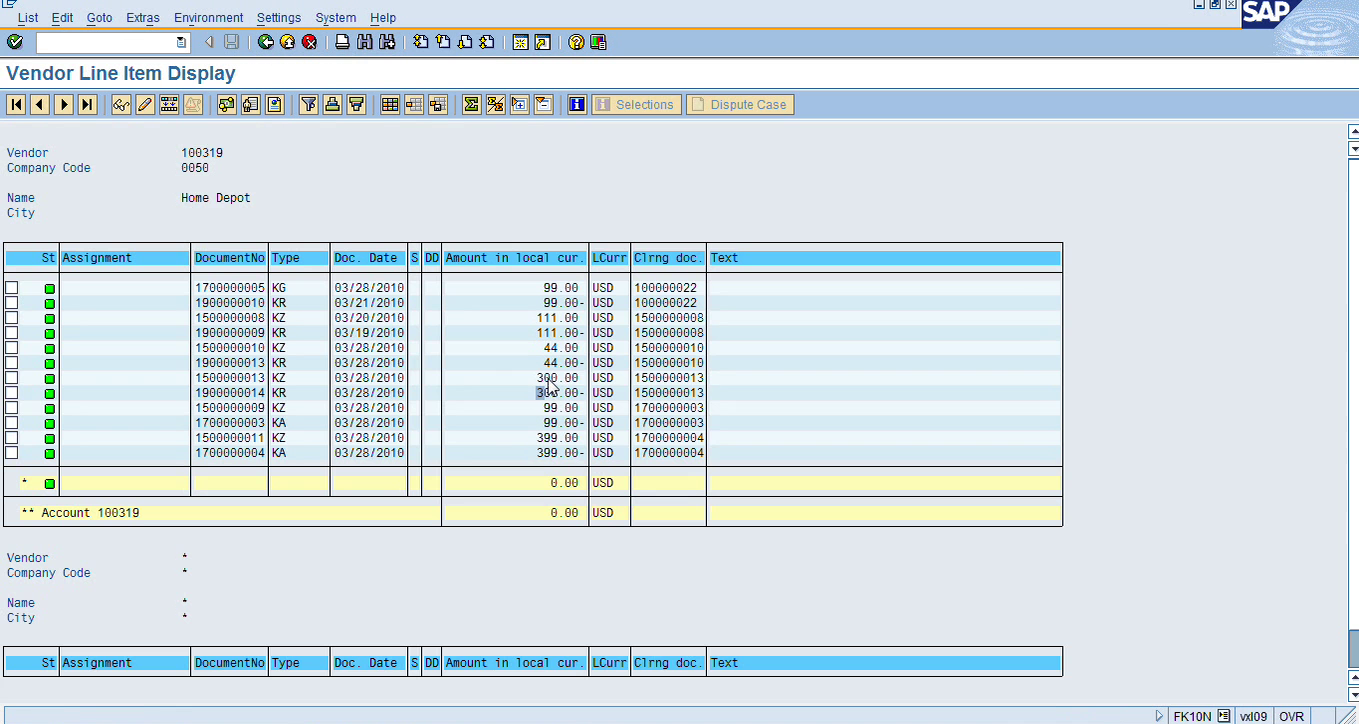This screenshot has width=1359, height=724.
Task: Click the Subtotal icon
Action: pyautogui.click(x=495, y=104)
